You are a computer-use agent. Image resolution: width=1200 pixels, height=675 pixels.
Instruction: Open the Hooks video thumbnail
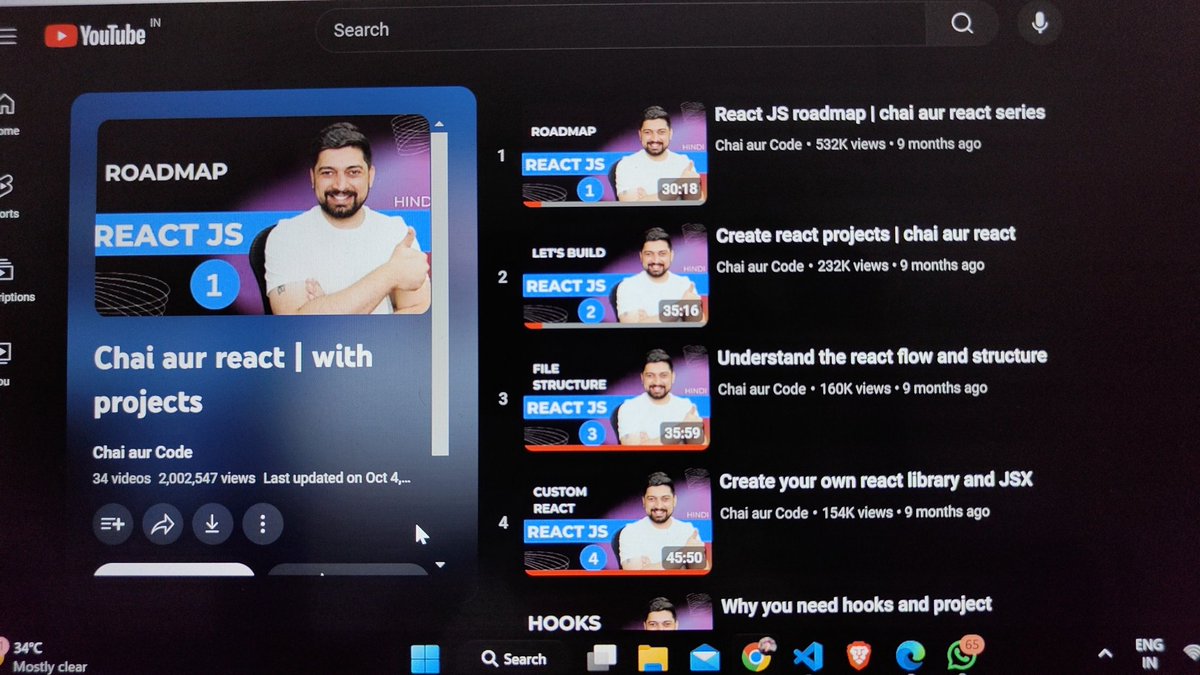coord(618,613)
